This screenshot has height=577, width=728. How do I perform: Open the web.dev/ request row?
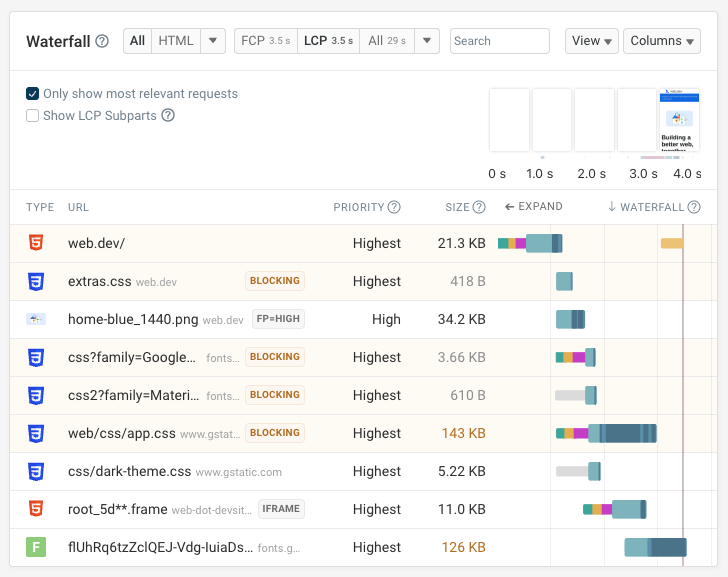[363, 243]
